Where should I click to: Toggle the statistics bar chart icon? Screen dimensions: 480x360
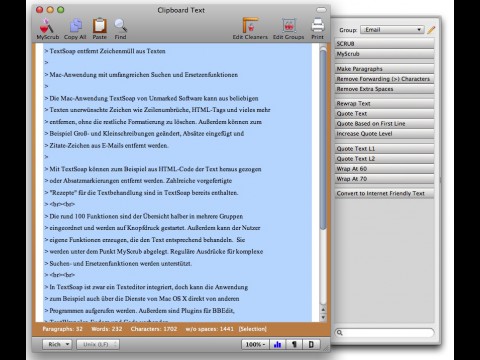pyautogui.click(x=277, y=344)
